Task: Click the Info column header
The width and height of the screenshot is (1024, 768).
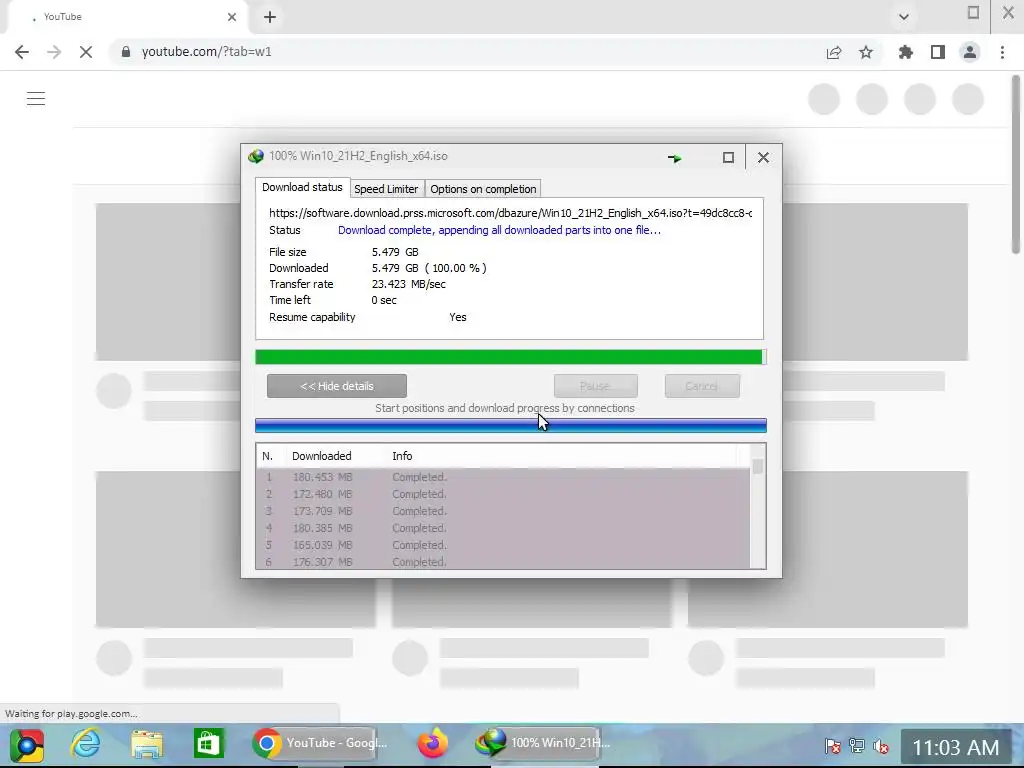Action: tap(402, 456)
